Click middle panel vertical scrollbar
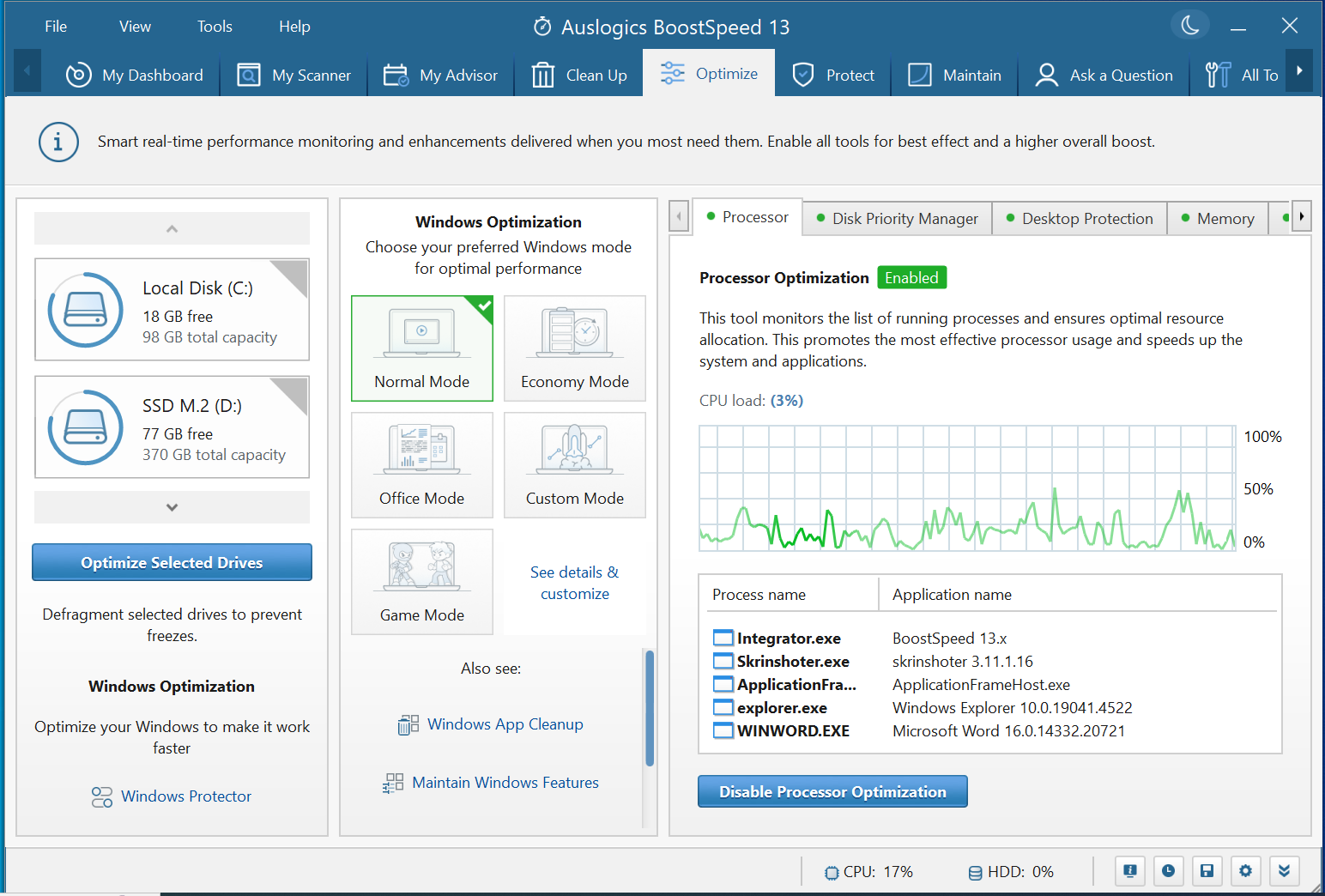 [x=650, y=708]
